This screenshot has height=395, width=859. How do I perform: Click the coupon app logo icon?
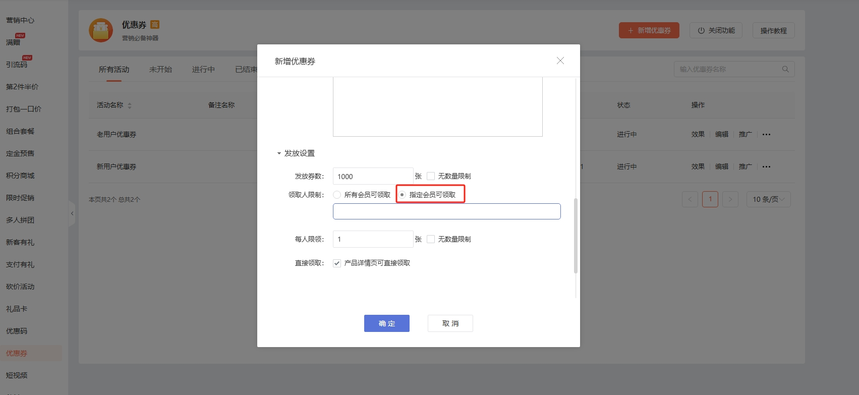tap(101, 30)
